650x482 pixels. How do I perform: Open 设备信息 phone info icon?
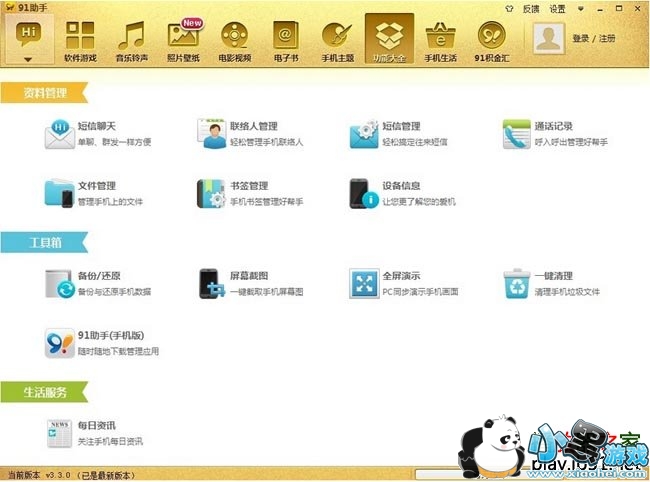coord(364,193)
